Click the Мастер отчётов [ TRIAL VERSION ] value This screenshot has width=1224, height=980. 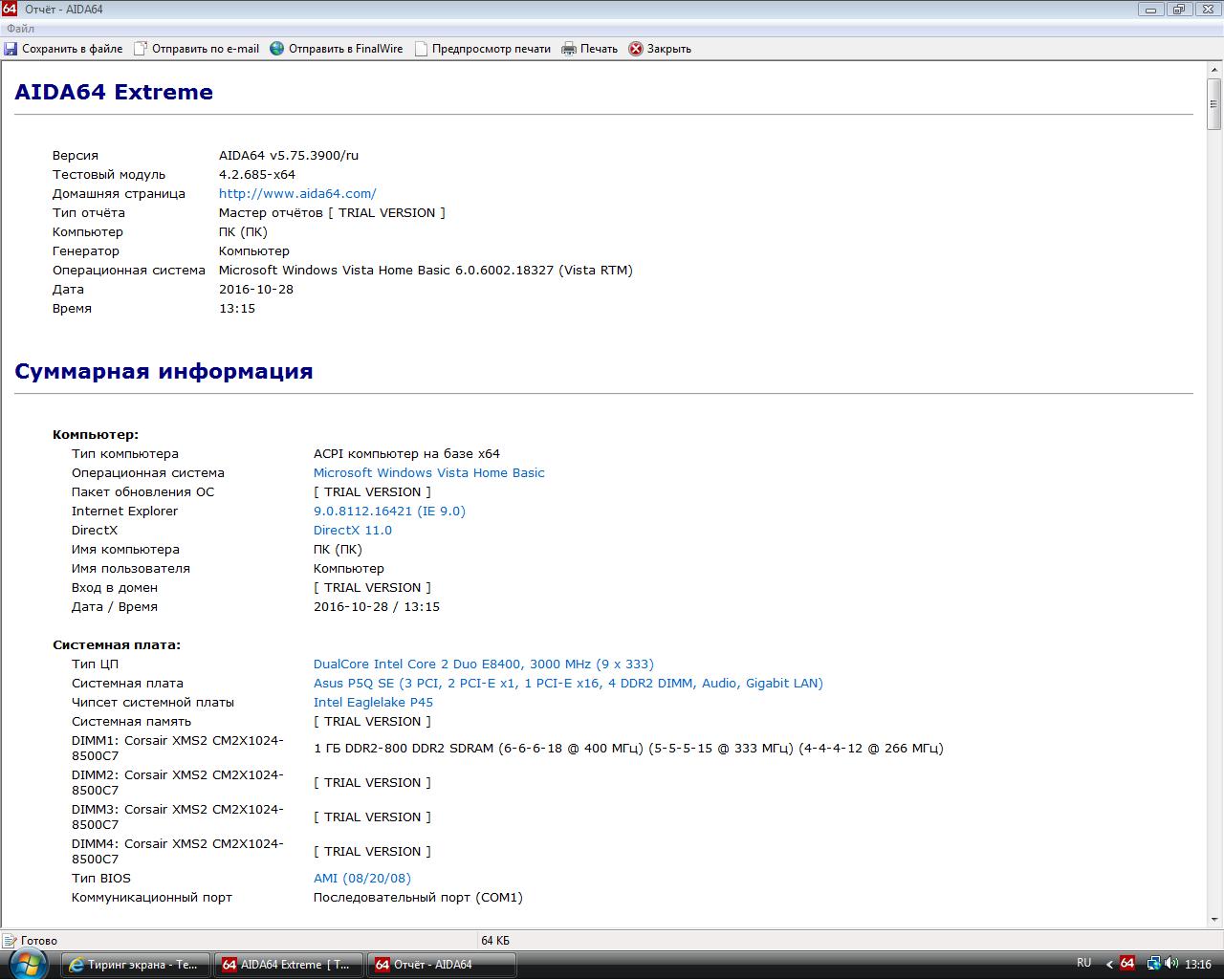click(x=332, y=212)
